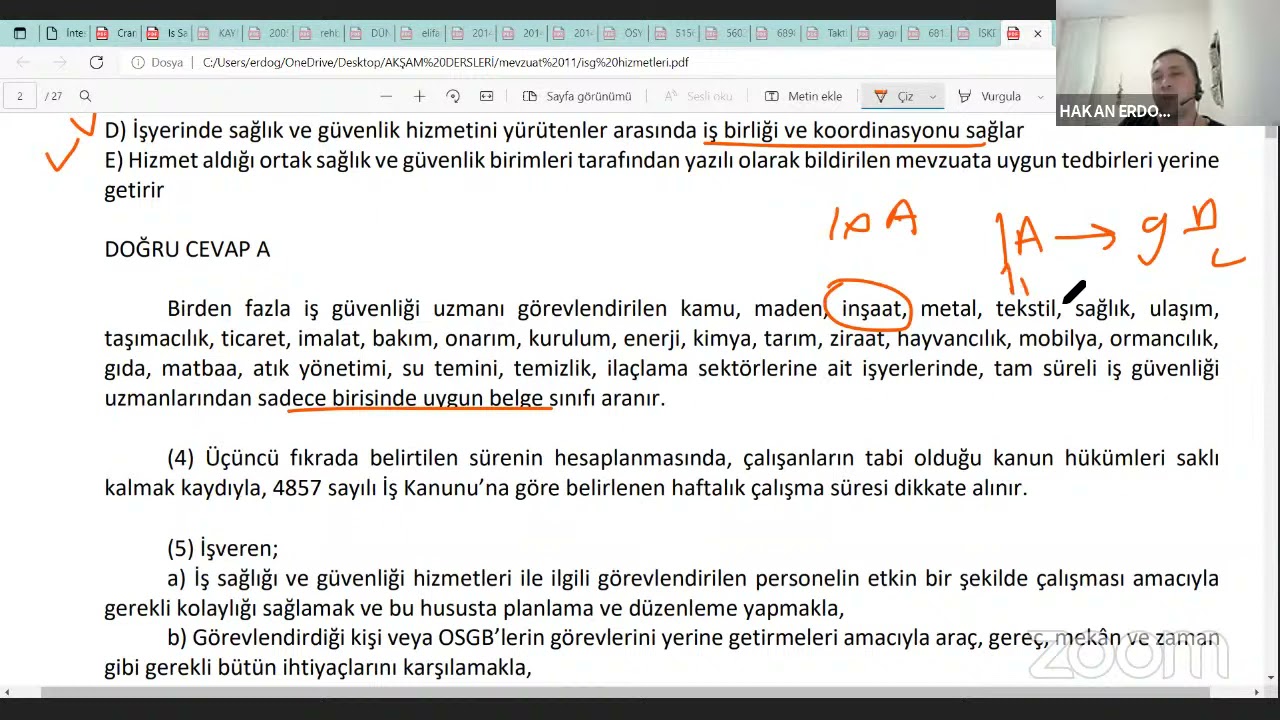Click the address bar file path
This screenshot has height=720, width=1280.
click(445, 62)
